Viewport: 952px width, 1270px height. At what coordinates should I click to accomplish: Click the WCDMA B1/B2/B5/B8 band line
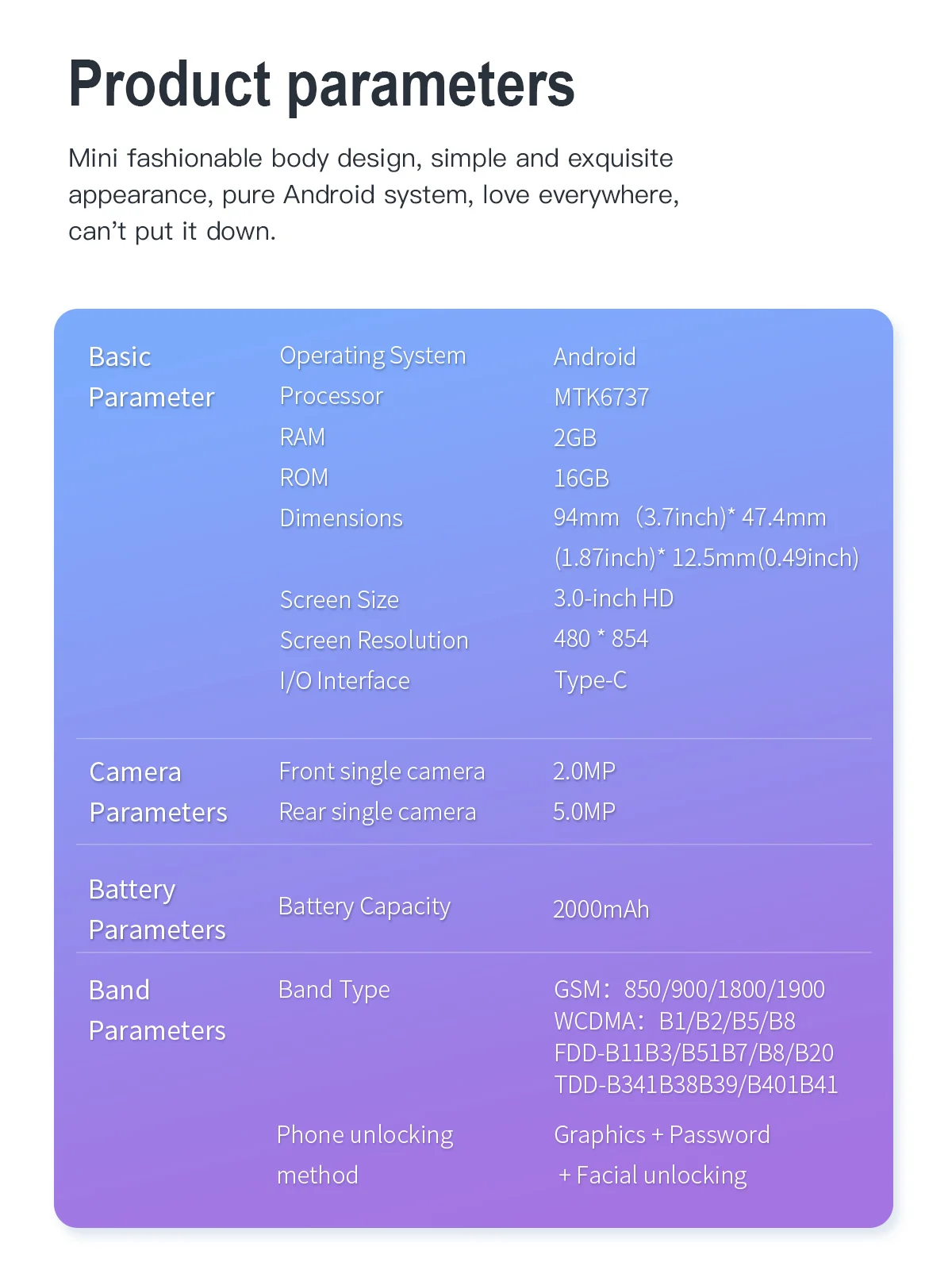pos(674,1021)
